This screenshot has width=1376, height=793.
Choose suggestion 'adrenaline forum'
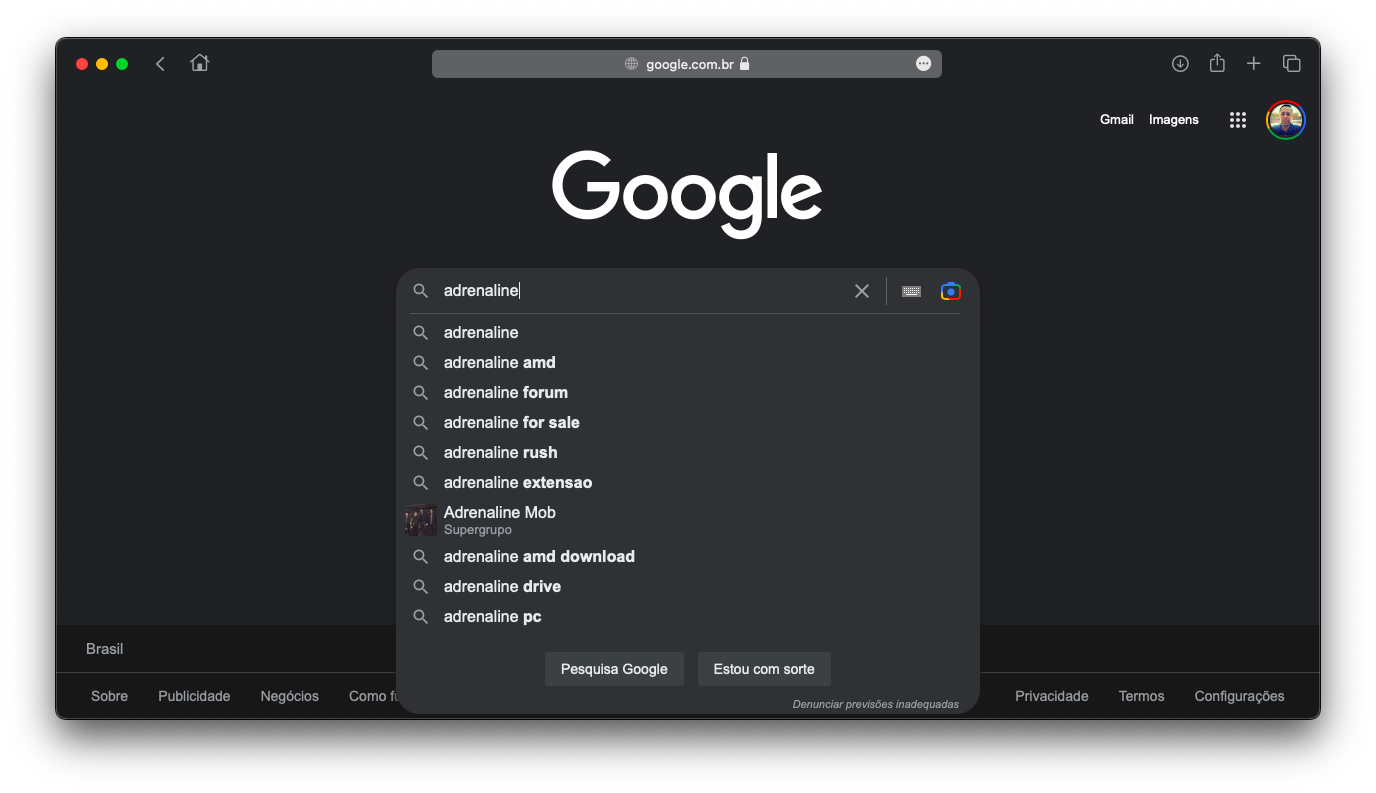(x=688, y=393)
